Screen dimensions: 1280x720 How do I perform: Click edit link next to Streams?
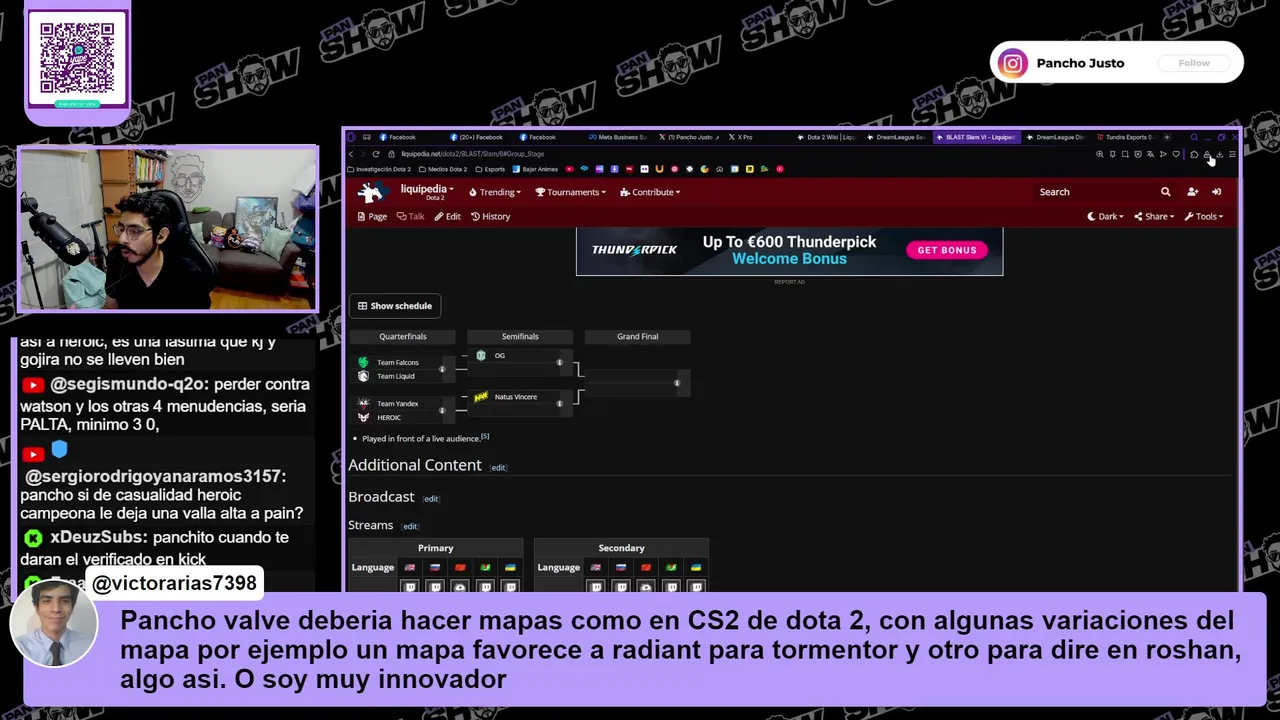[410, 527]
